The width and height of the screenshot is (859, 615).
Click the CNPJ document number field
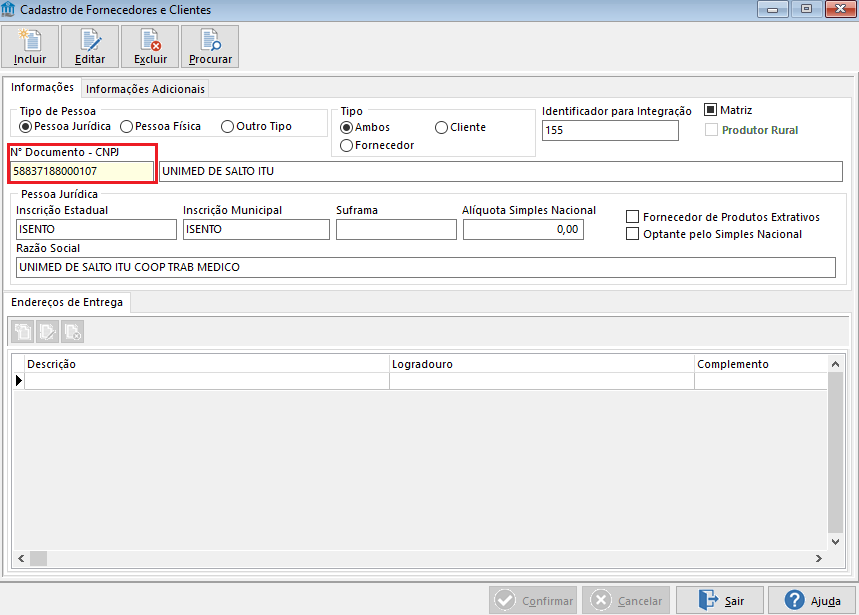point(82,171)
